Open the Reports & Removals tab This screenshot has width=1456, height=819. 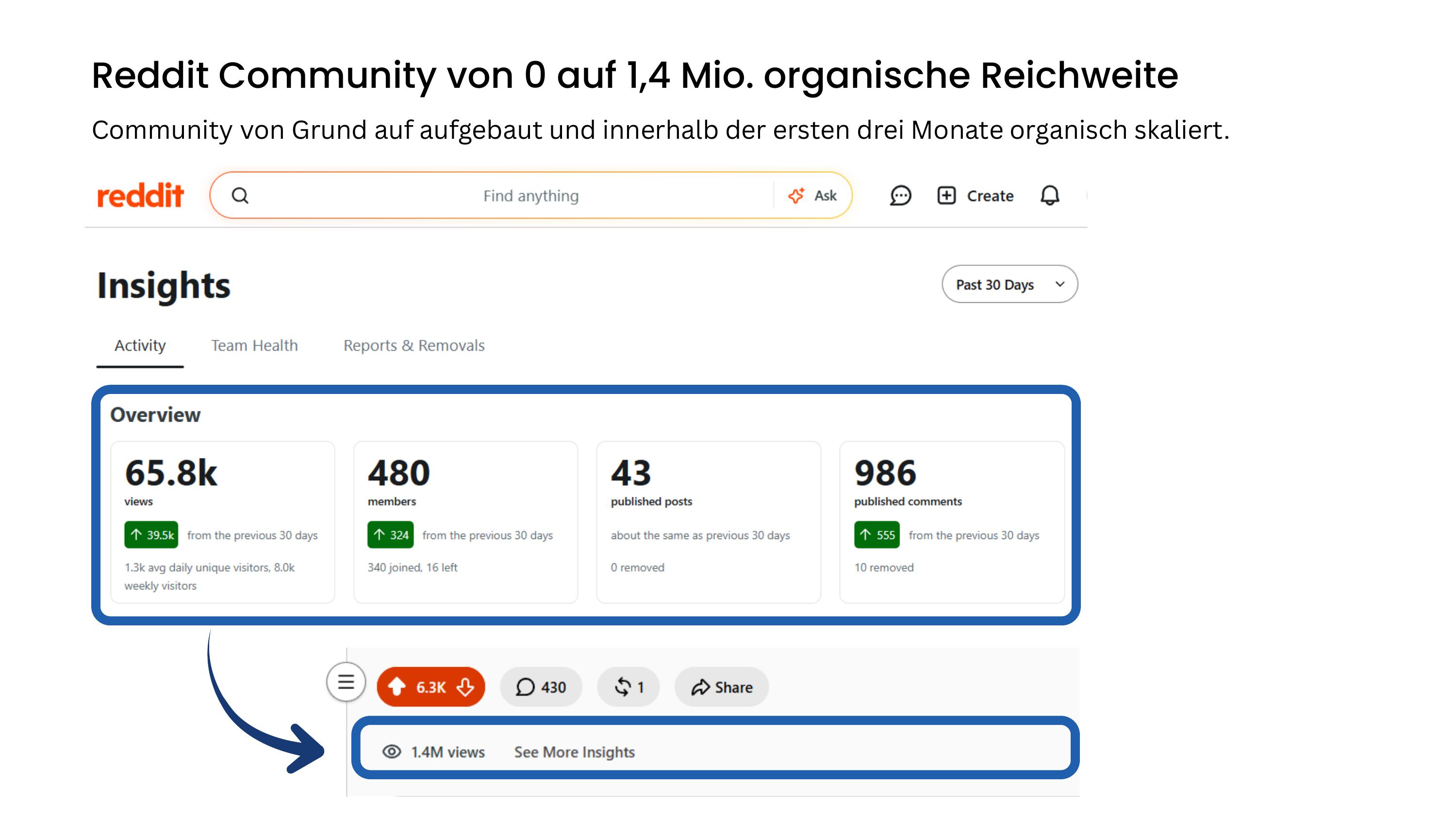[414, 345]
